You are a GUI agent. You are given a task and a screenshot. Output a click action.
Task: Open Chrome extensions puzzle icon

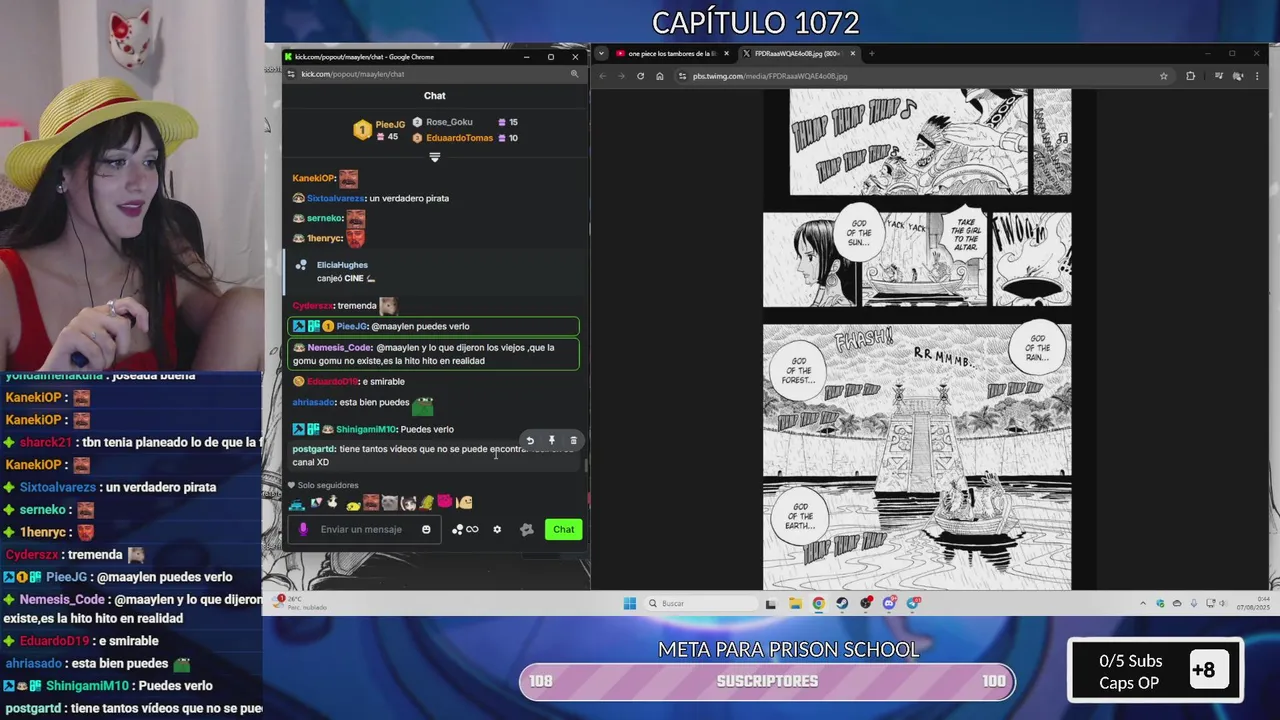click(1190, 76)
